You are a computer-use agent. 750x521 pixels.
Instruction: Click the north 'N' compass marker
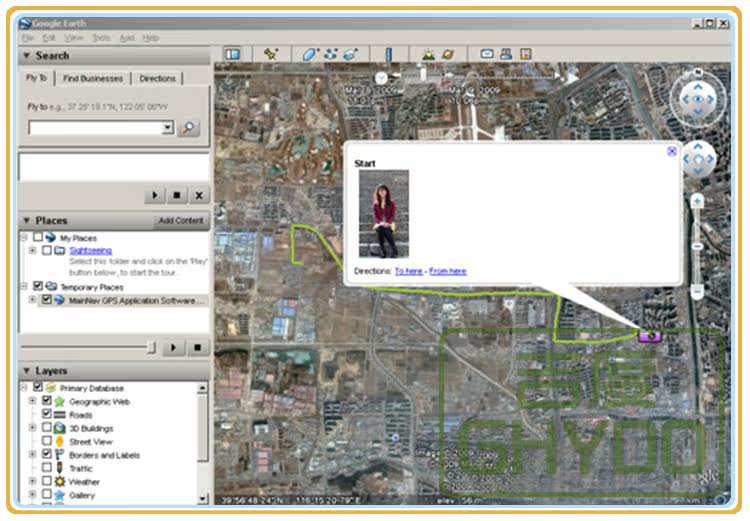pyautogui.click(x=698, y=72)
